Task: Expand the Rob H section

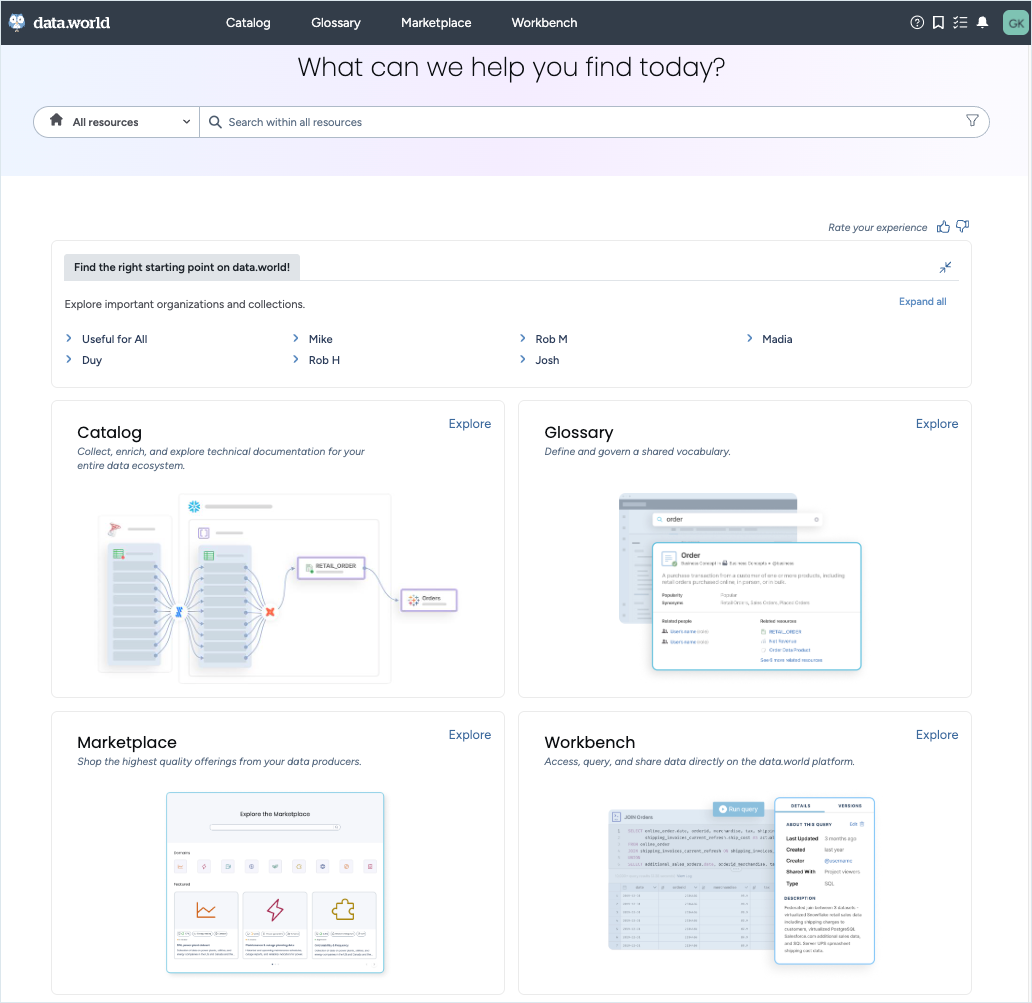Action: [x=296, y=359]
